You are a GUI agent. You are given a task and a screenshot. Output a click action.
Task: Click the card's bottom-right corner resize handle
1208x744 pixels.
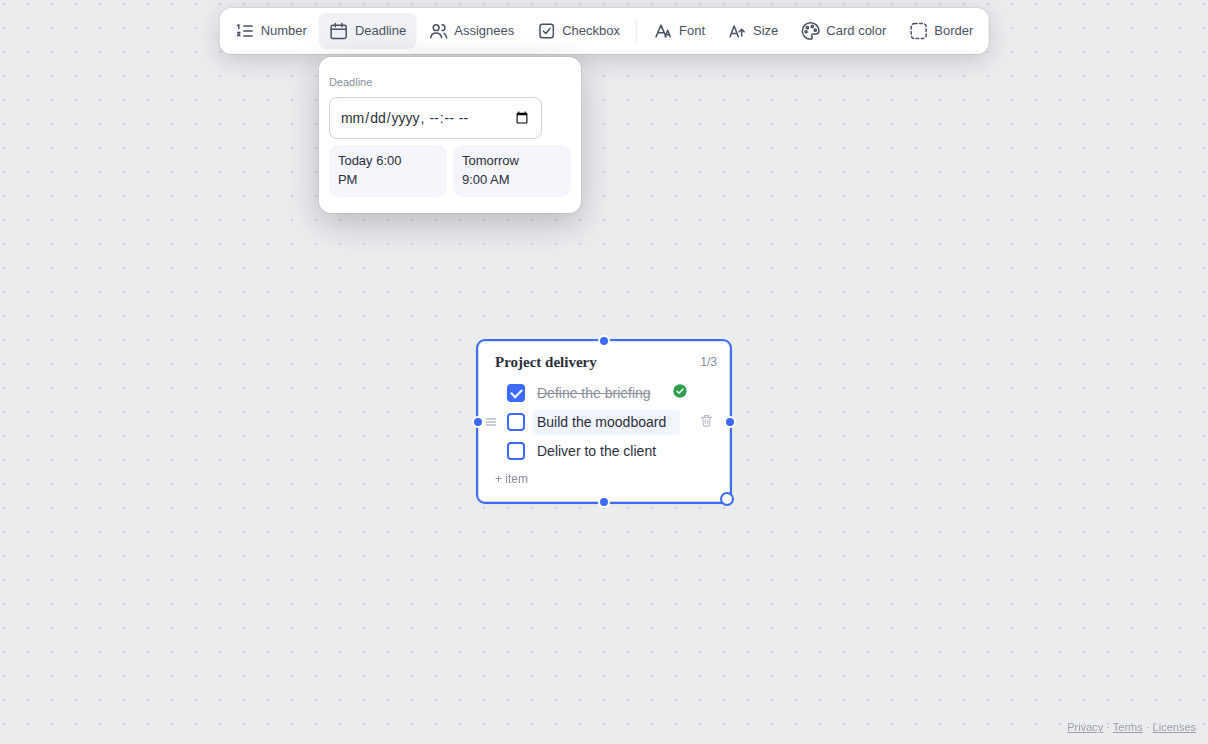click(727, 499)
